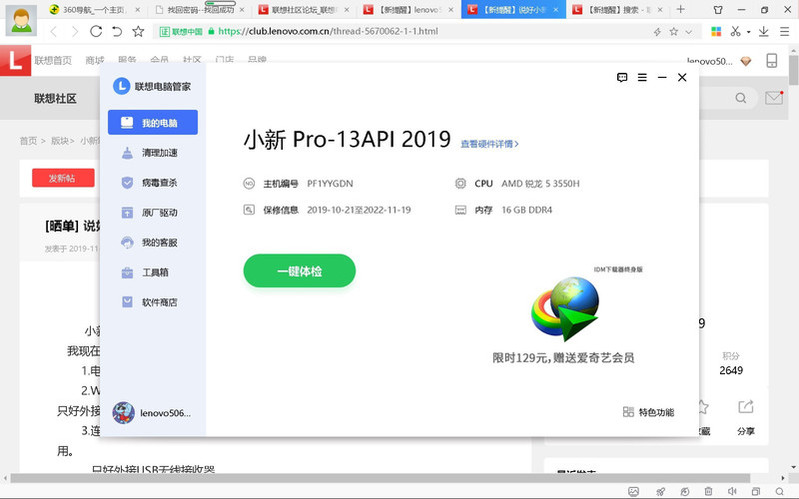799x499 pixels.
Task: Open 我的电脑 in Lenovo PC Manager sidebar
Action: tap(152, 122)
